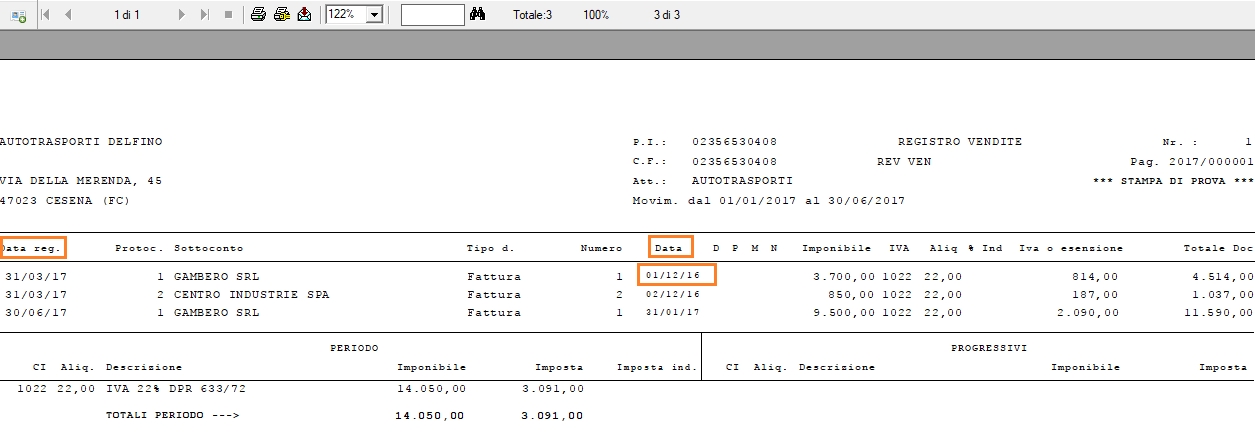Export the report icon

[x=304, y=16]
